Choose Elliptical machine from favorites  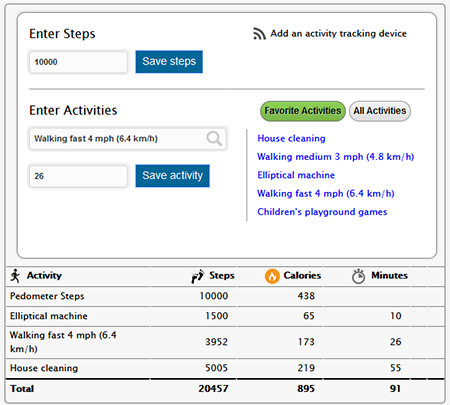pos(296,175)
